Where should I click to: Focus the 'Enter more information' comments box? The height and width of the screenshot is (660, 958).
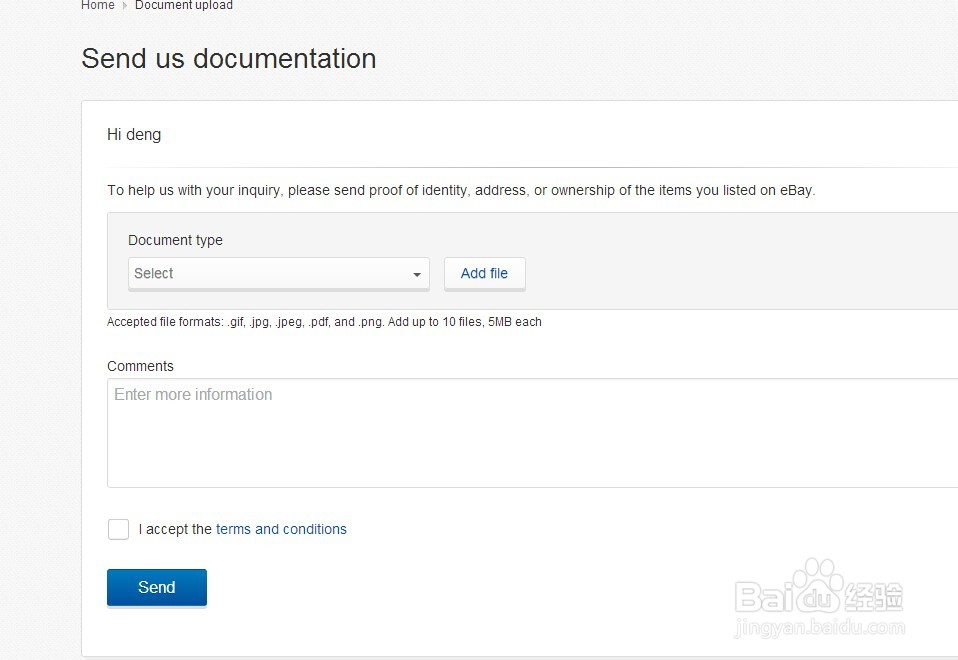point(530,432)
